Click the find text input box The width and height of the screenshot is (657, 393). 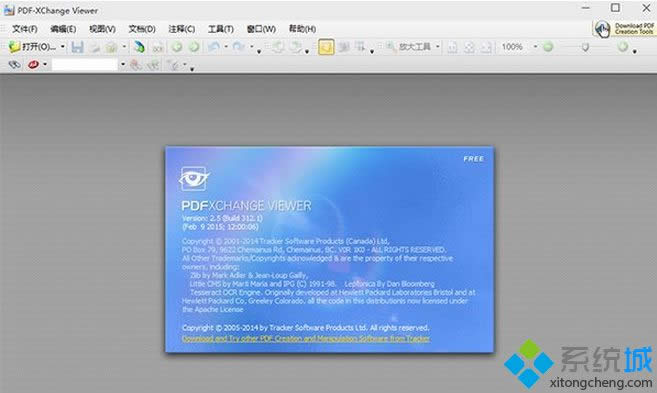pyautogui.click(x=85, y=65)
